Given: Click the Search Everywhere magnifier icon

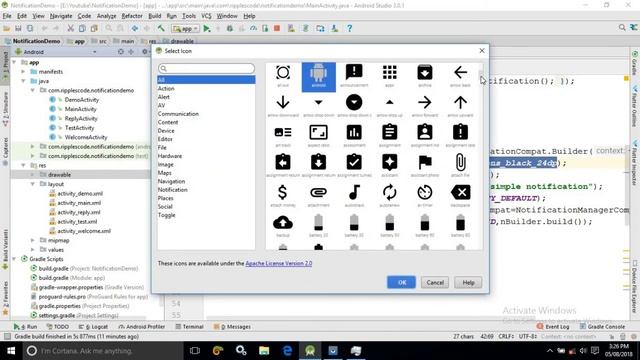Looking at the screenshot, I should pyautogui.click(x=622, y=27).
